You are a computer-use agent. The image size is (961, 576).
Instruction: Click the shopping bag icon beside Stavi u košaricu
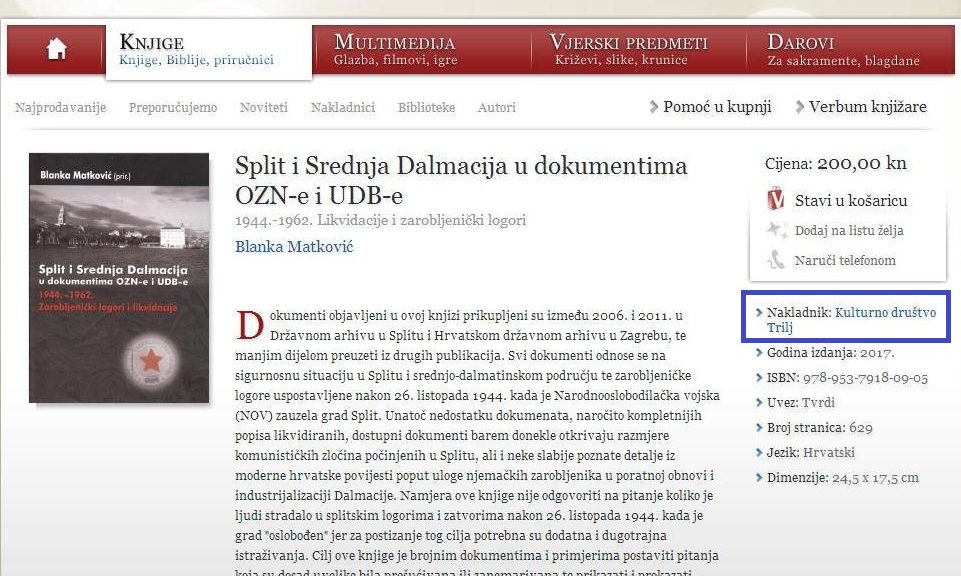[x=776, y=199]
